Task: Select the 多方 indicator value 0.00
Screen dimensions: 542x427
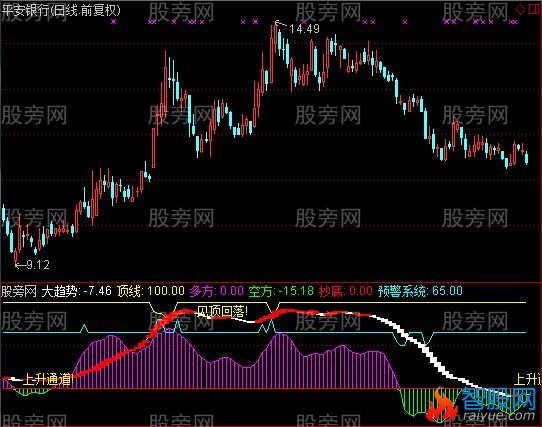Action: 232,291
